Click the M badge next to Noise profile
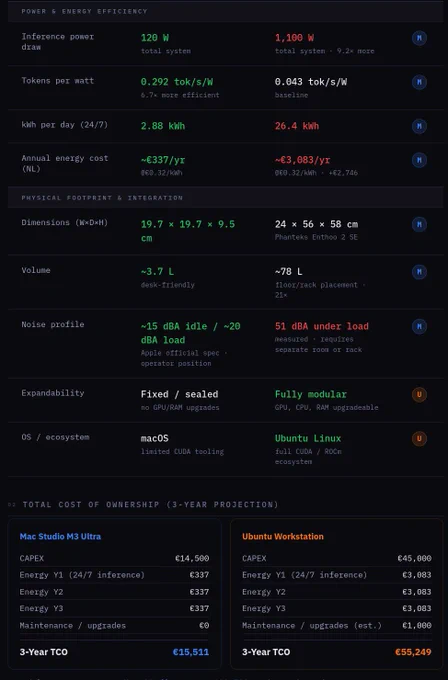This screenshot has width=448, height=680. click(x=419, y=327)
